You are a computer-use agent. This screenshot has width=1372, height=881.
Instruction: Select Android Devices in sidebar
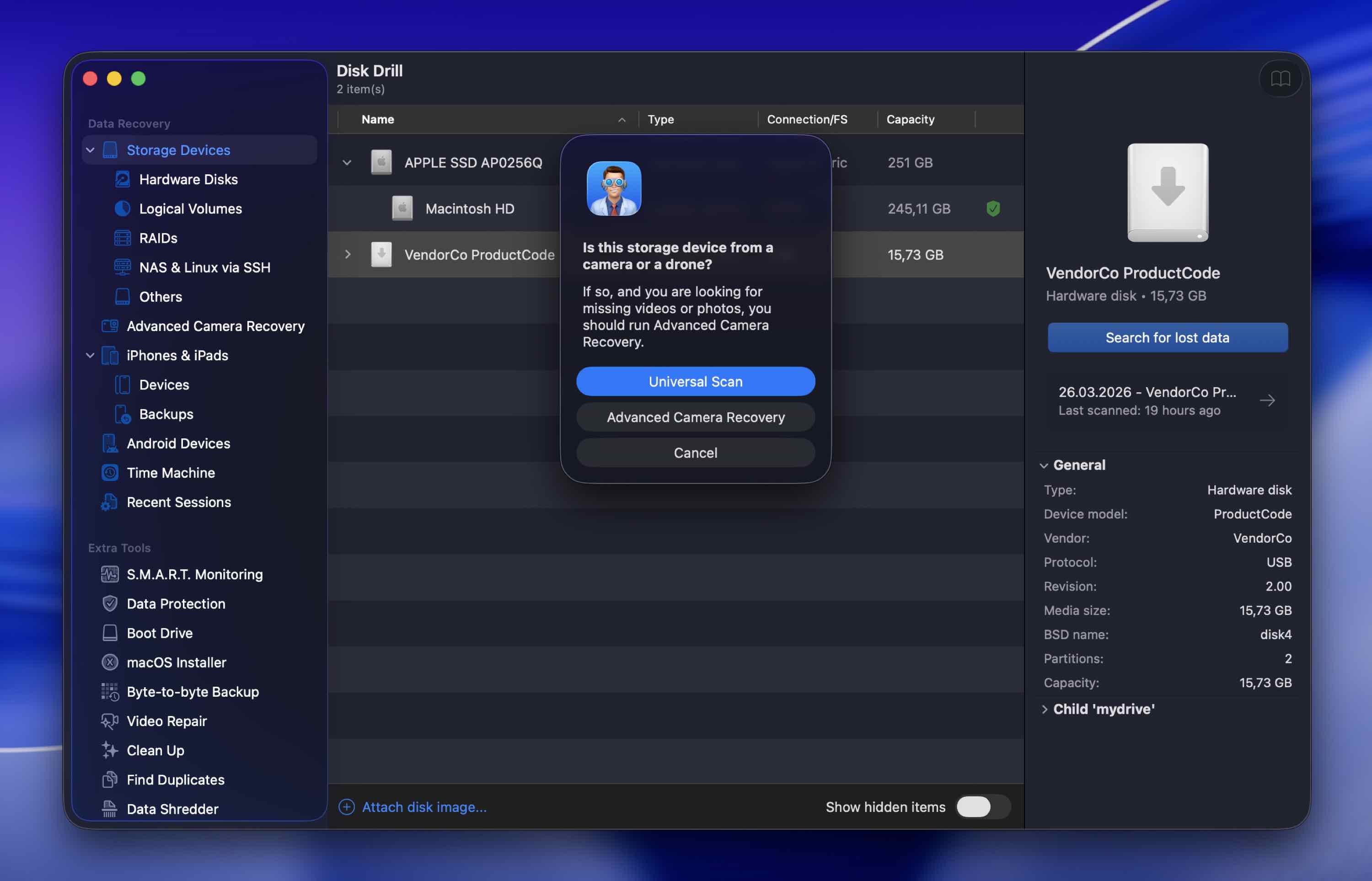(x=178, y=443)
